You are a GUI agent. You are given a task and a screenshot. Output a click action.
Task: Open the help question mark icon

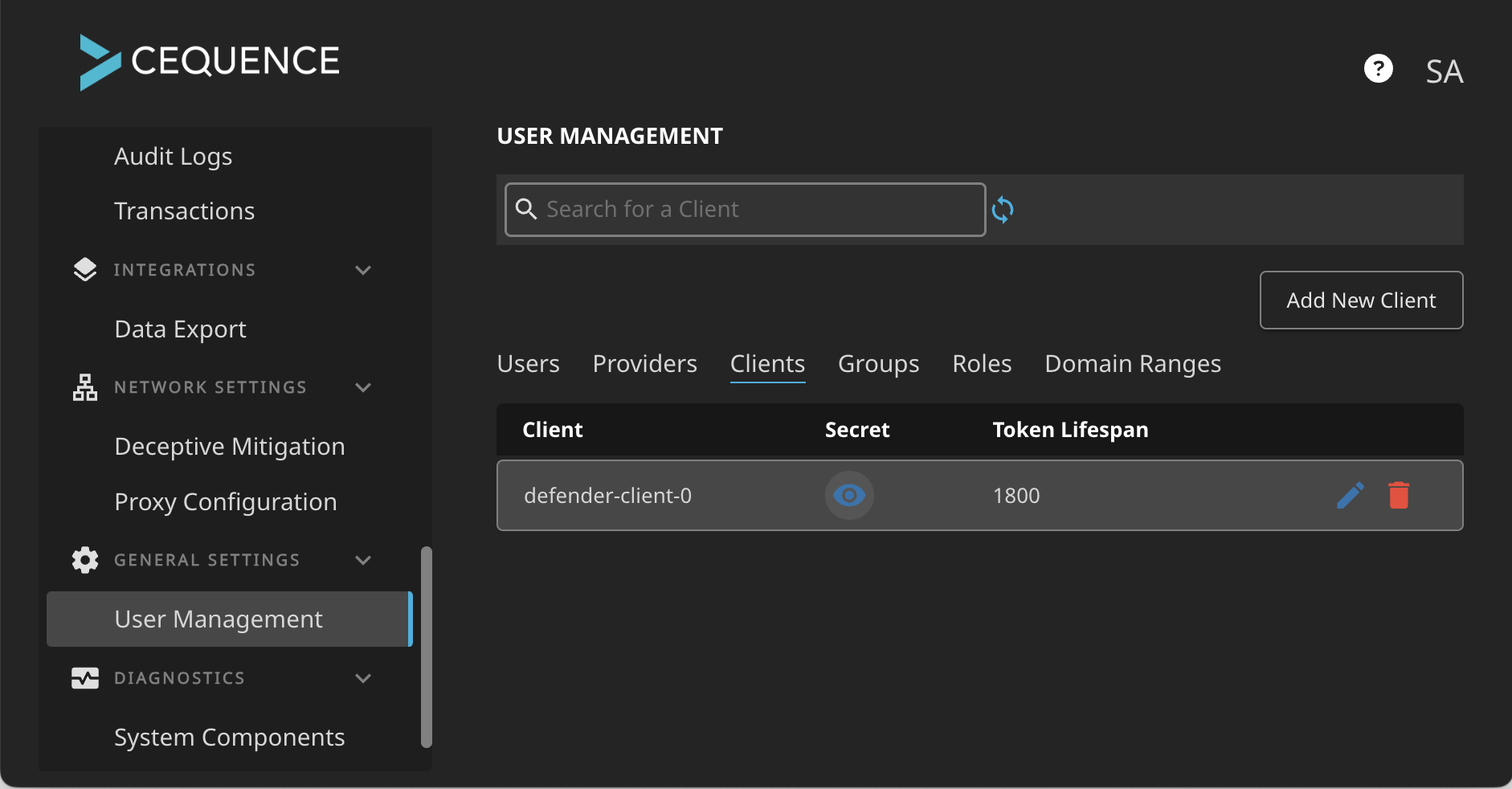[1379, 68]
